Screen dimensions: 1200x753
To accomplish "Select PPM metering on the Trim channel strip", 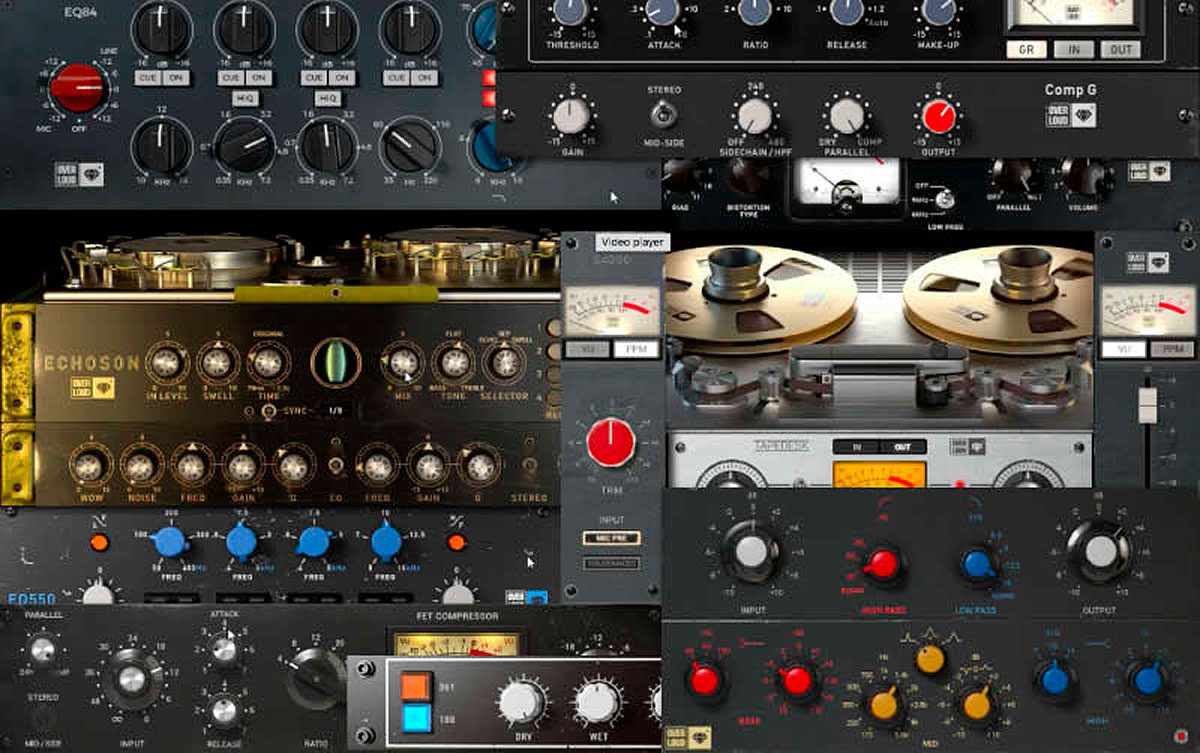I will tap(635, 349).
